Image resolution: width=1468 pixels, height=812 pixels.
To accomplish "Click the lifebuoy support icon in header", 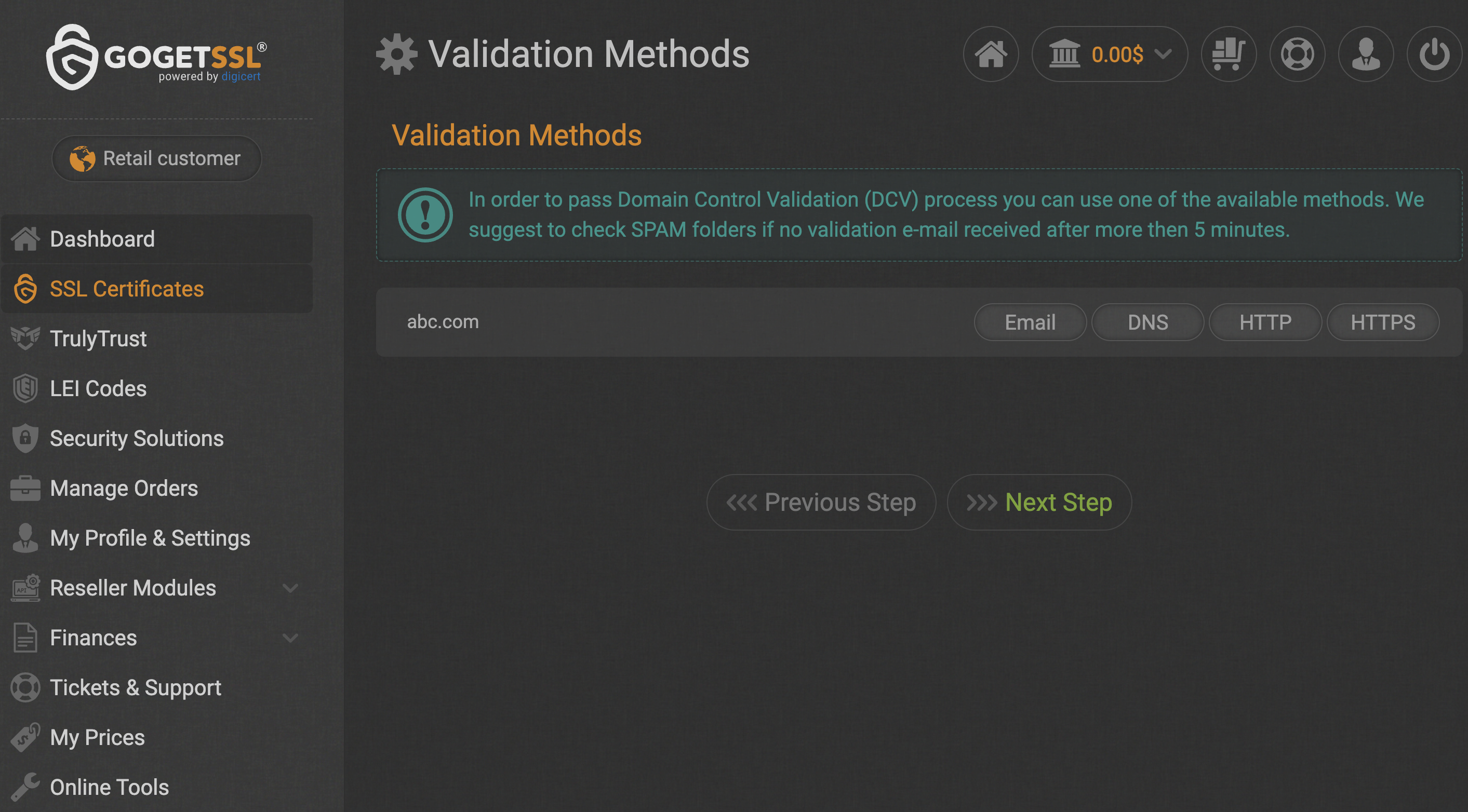I will tap(1297, 55).
